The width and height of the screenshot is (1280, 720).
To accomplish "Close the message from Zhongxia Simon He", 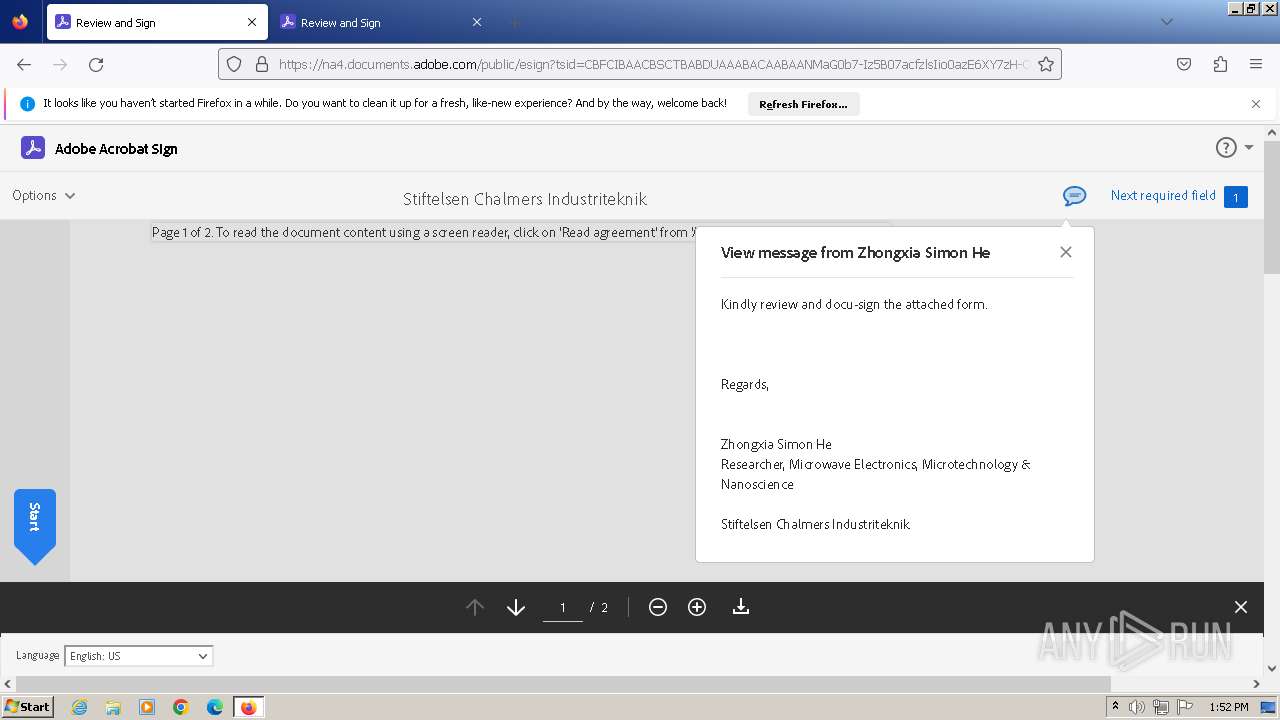I will 1066,252.
